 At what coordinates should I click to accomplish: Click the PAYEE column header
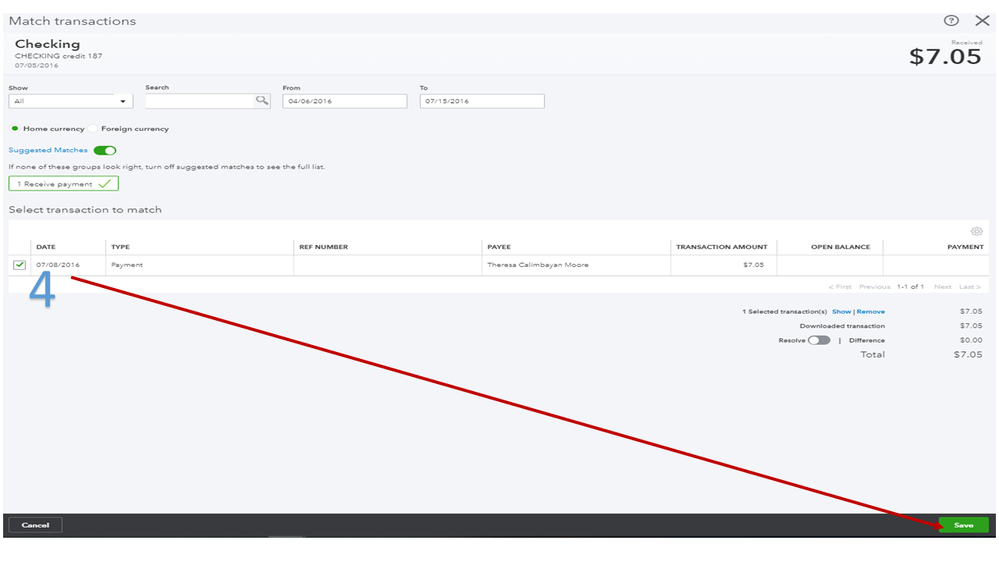coord(499,247)
